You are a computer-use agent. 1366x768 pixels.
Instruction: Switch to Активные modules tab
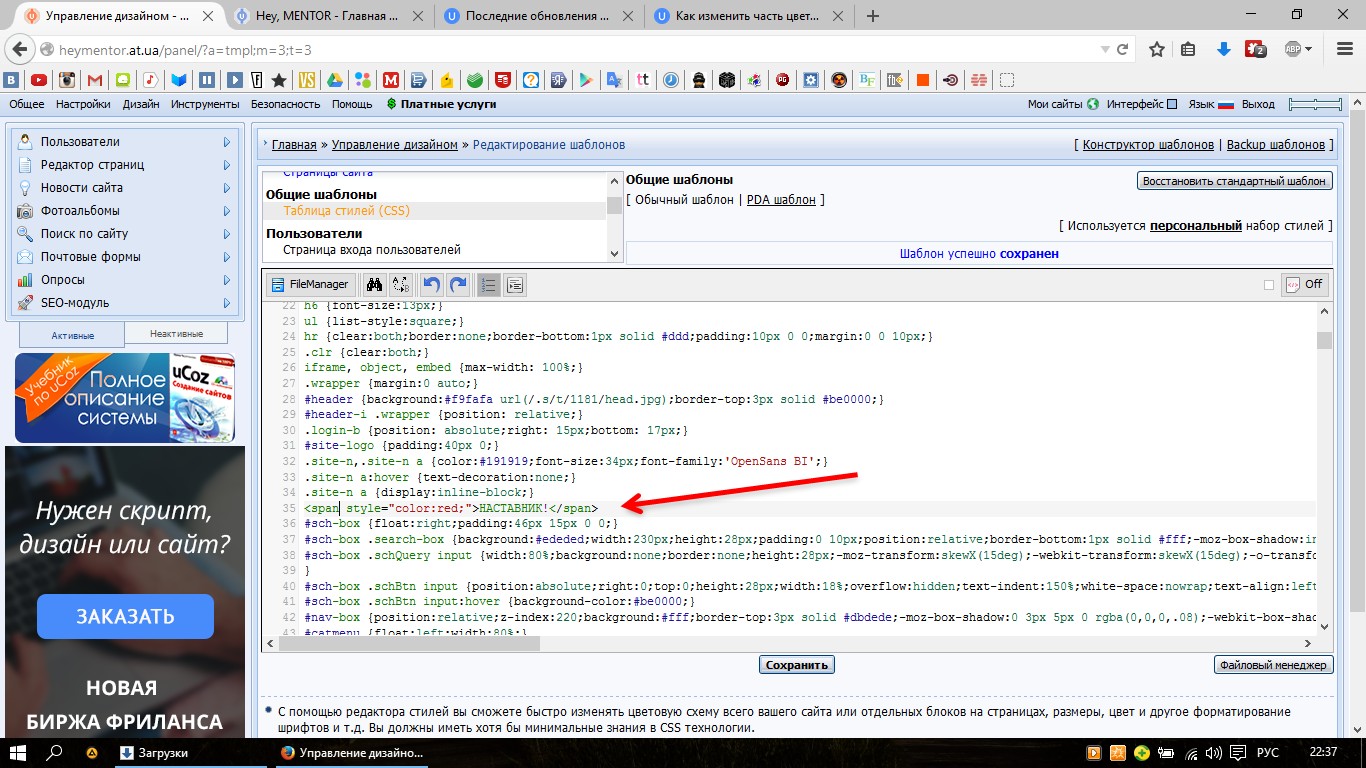pos(72,334)
